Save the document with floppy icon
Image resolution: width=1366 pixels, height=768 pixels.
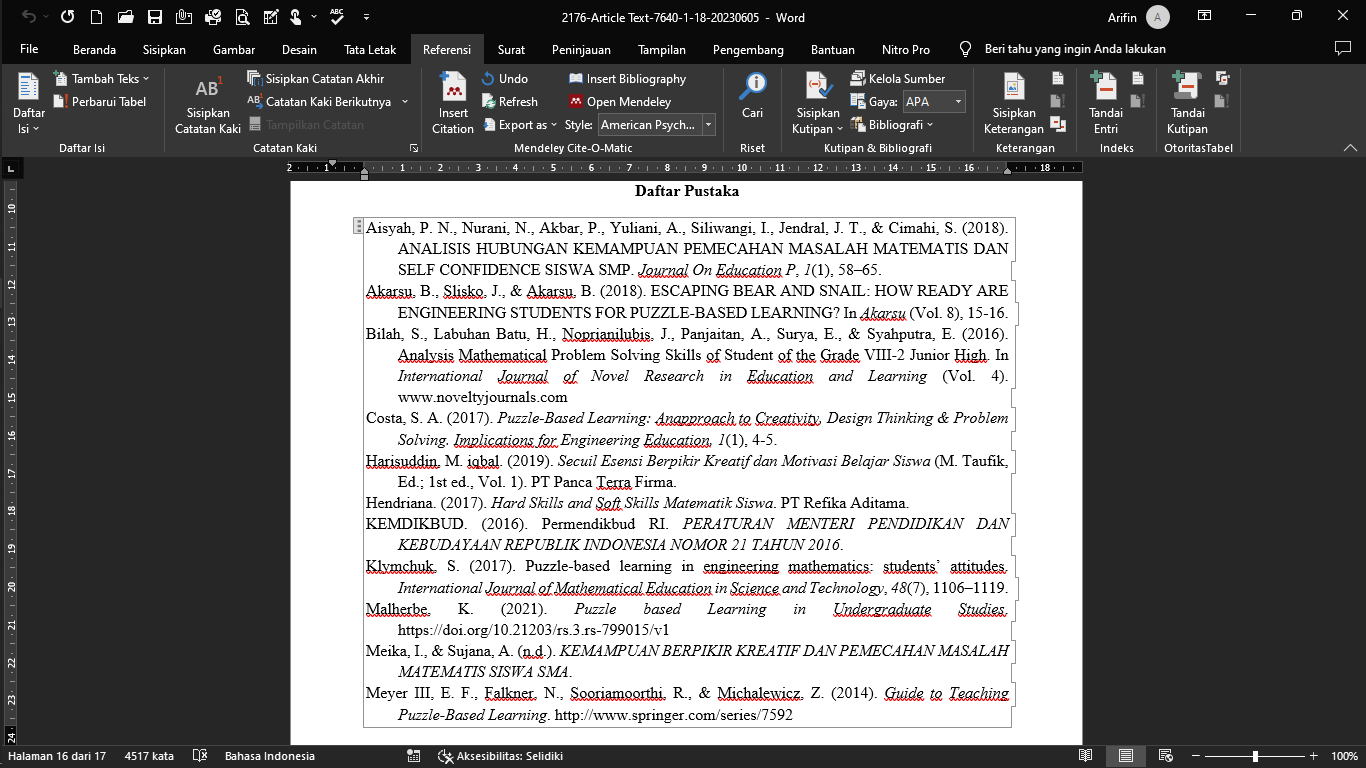tap(154, 17)
